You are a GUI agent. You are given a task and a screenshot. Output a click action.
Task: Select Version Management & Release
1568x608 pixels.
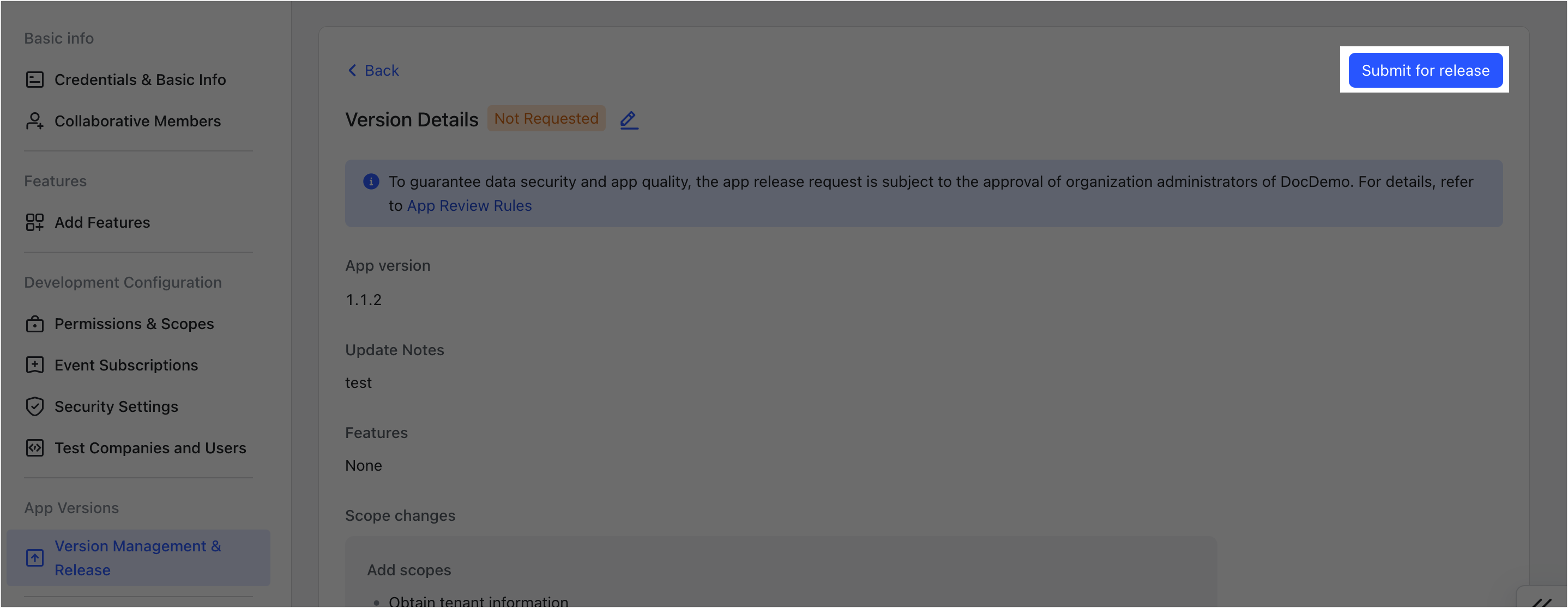[x=138, y=558]
